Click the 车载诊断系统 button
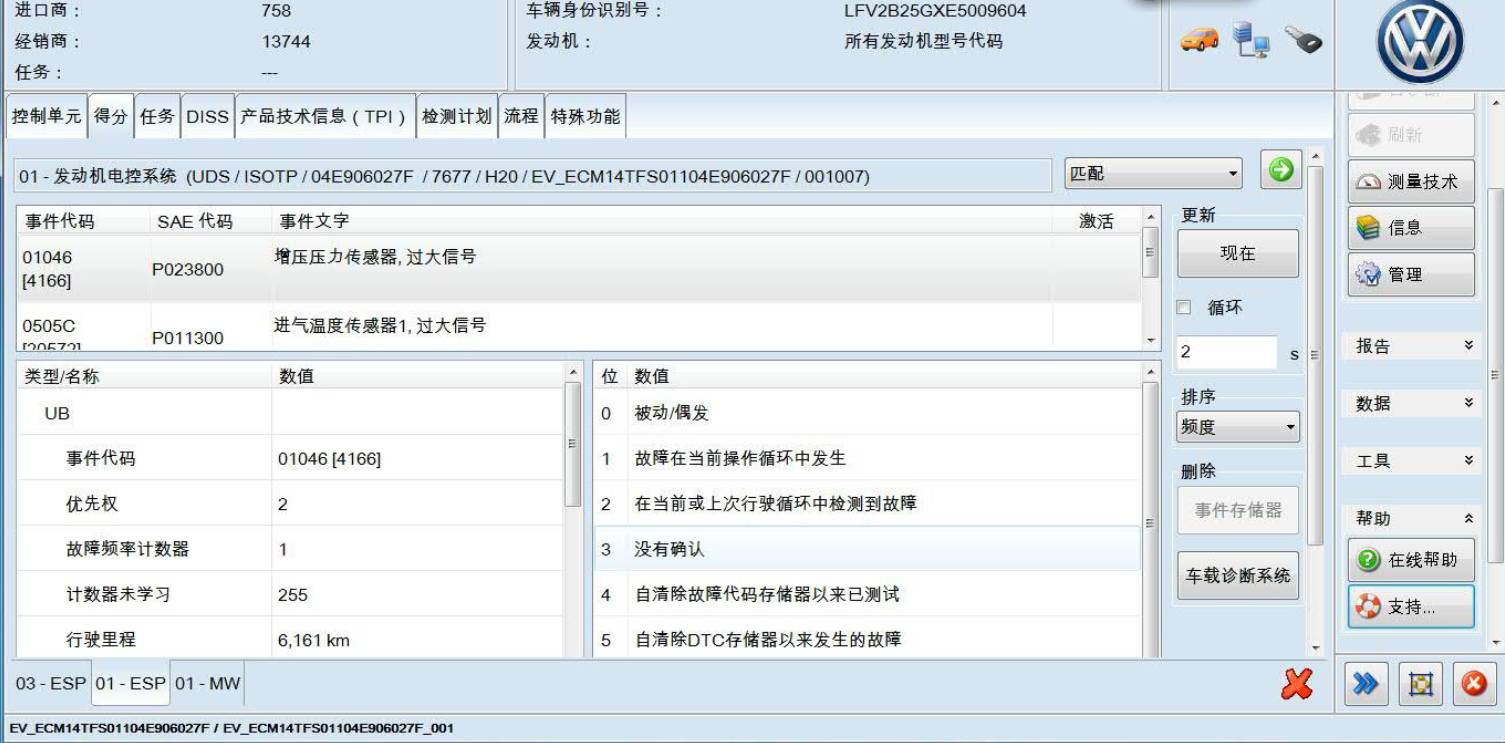 [x=1238, y=576]
